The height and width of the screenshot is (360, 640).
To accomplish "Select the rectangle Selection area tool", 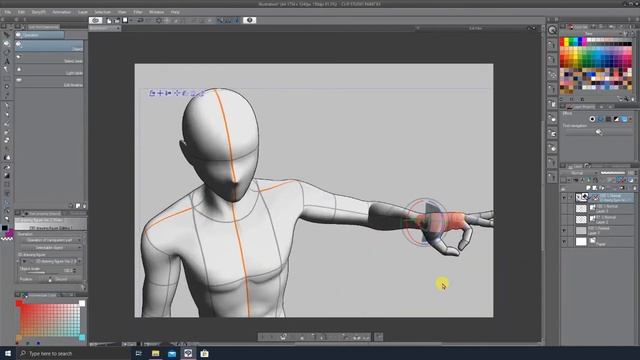I will (x=7, y=78).
